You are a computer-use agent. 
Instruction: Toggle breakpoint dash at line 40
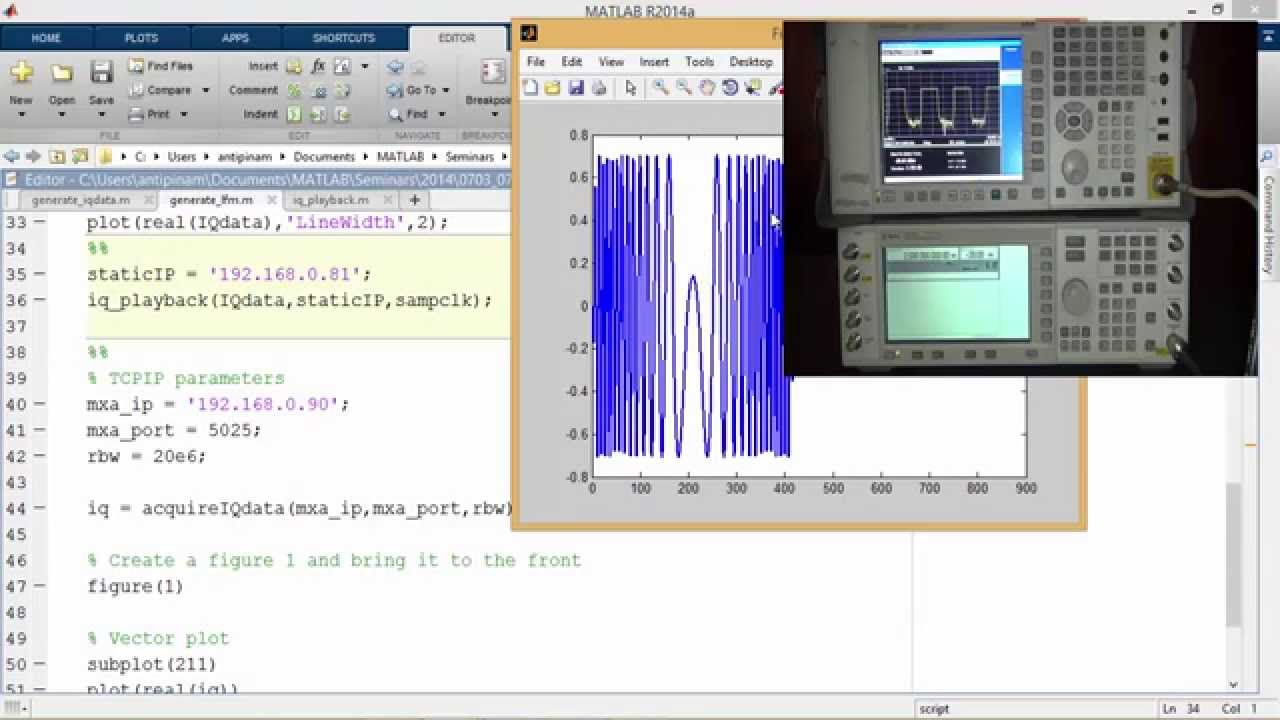pos(40,405)
